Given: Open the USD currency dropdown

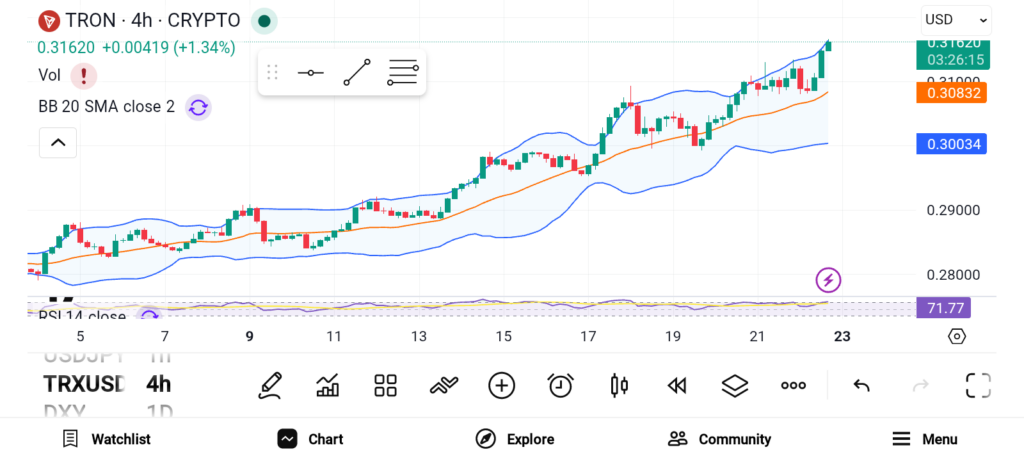Looking at the screenshot, I should [955, 20].
